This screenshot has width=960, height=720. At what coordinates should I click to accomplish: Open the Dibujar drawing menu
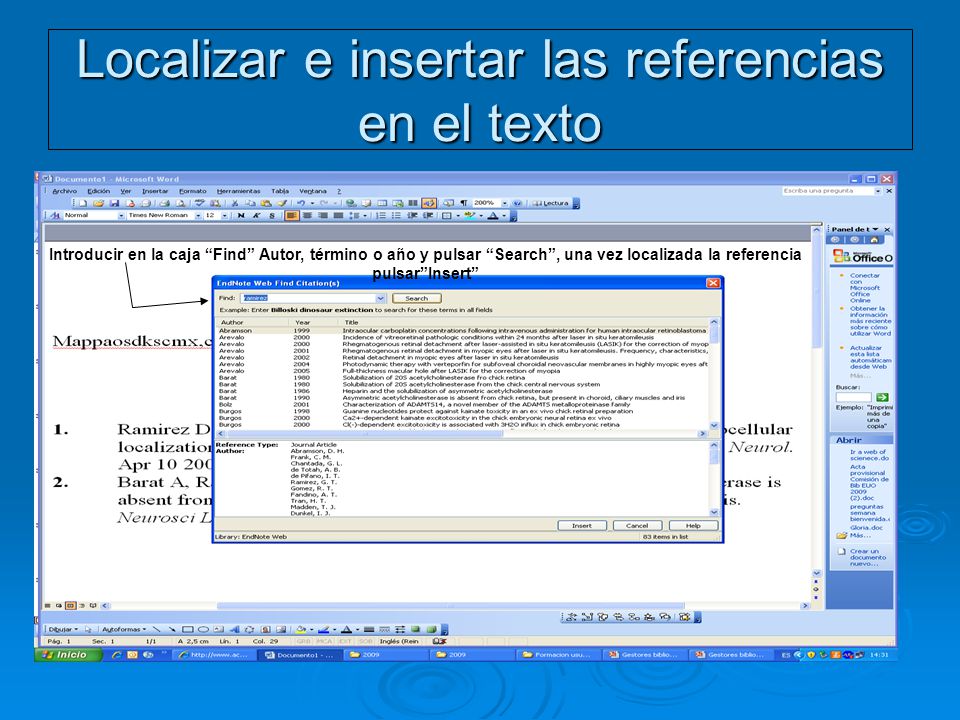pos(63,629)
